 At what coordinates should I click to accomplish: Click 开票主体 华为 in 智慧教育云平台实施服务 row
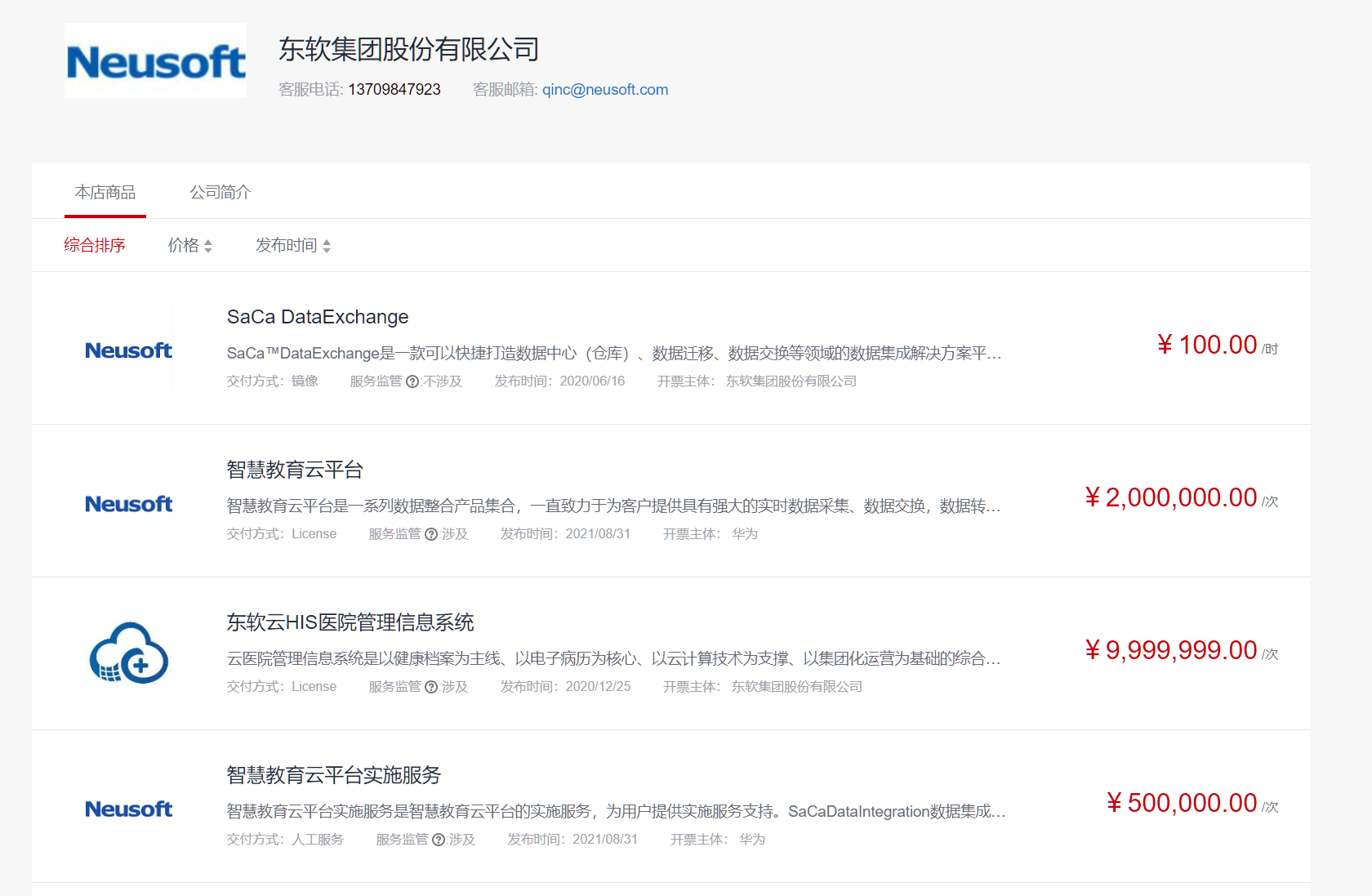(x=718, y=840)
